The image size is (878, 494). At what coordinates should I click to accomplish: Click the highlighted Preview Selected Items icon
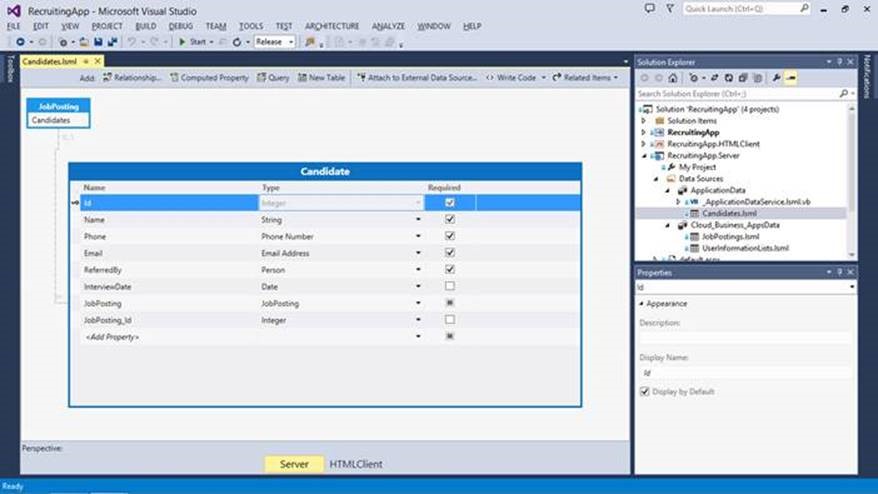(791, 78)
